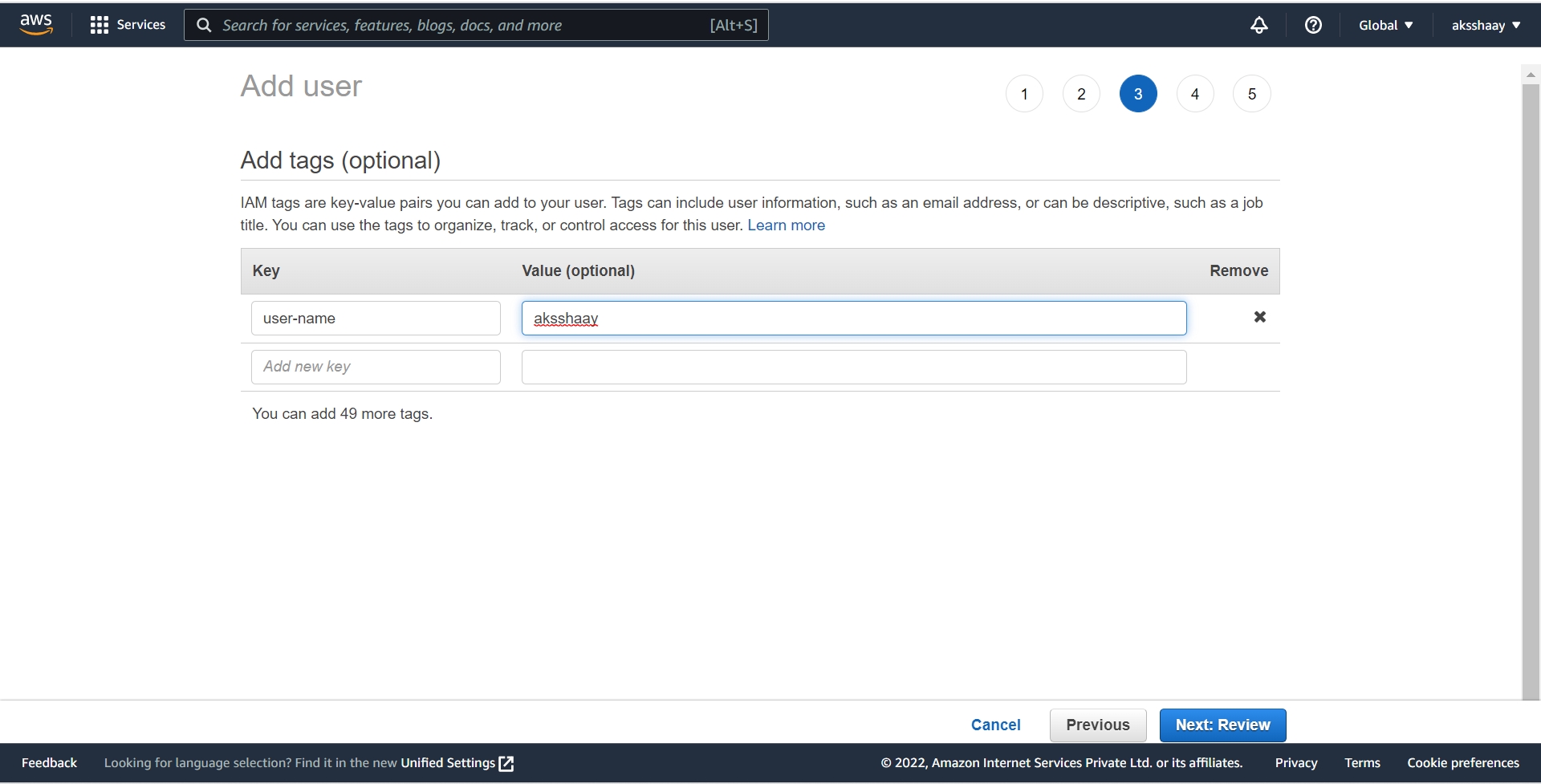1541x784 pixels.
Task: Open the Global region dropdown
Action: [1385, 25]
